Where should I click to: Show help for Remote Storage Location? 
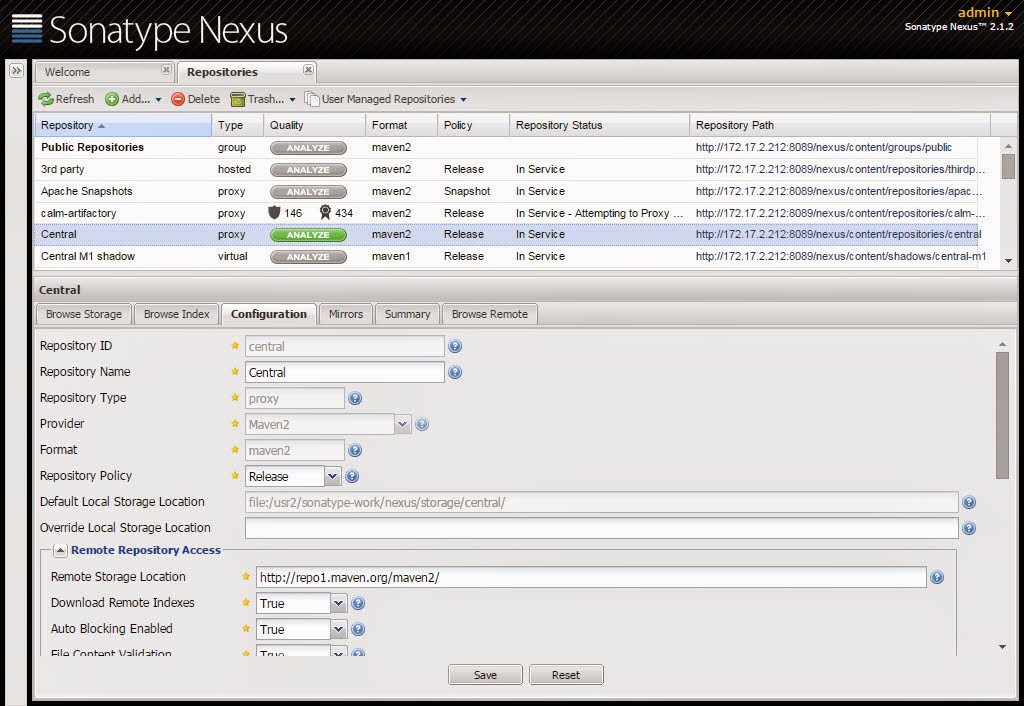(x=937, y=577)
